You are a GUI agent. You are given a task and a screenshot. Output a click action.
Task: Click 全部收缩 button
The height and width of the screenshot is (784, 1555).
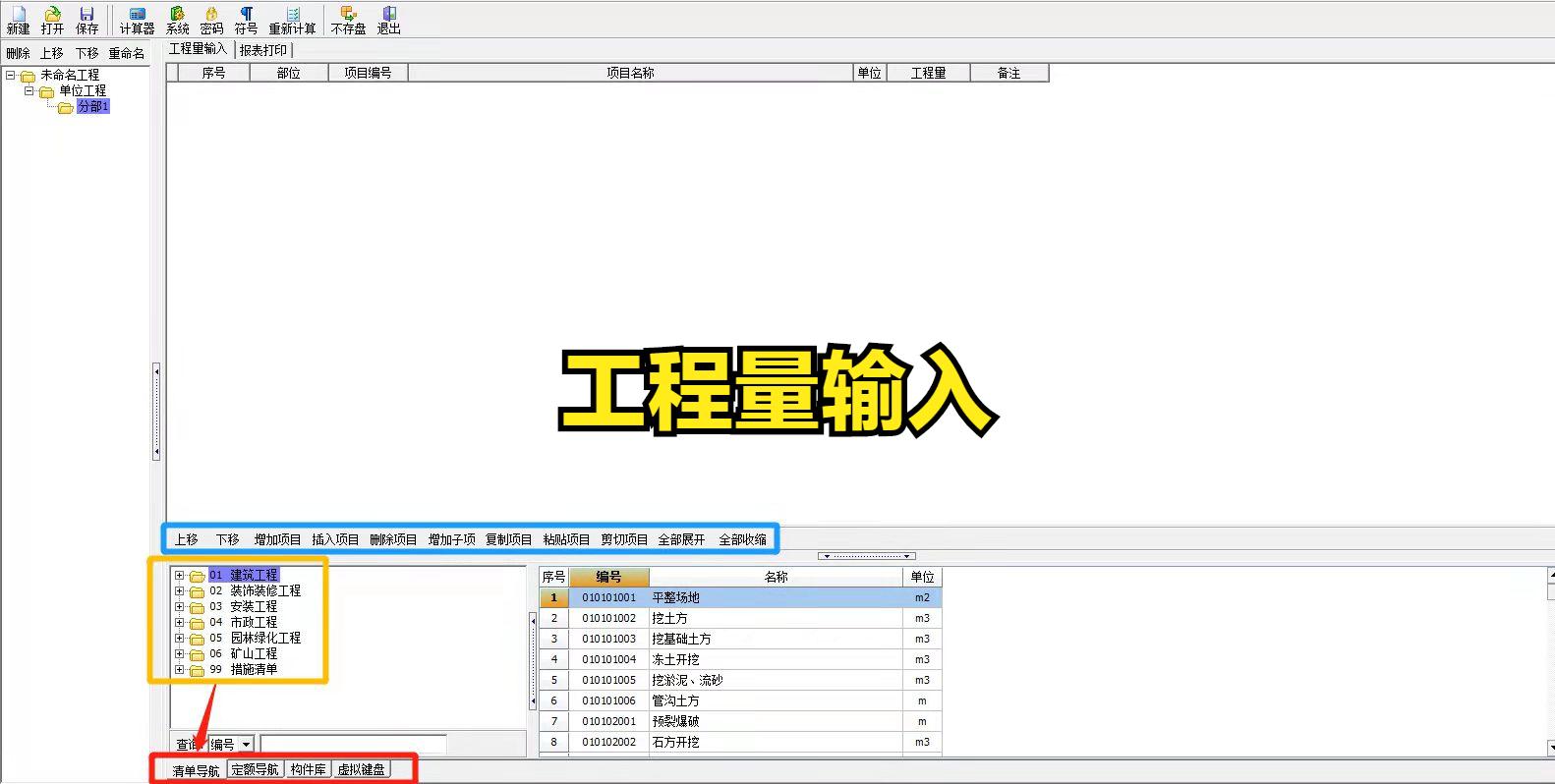pos(742,539)
